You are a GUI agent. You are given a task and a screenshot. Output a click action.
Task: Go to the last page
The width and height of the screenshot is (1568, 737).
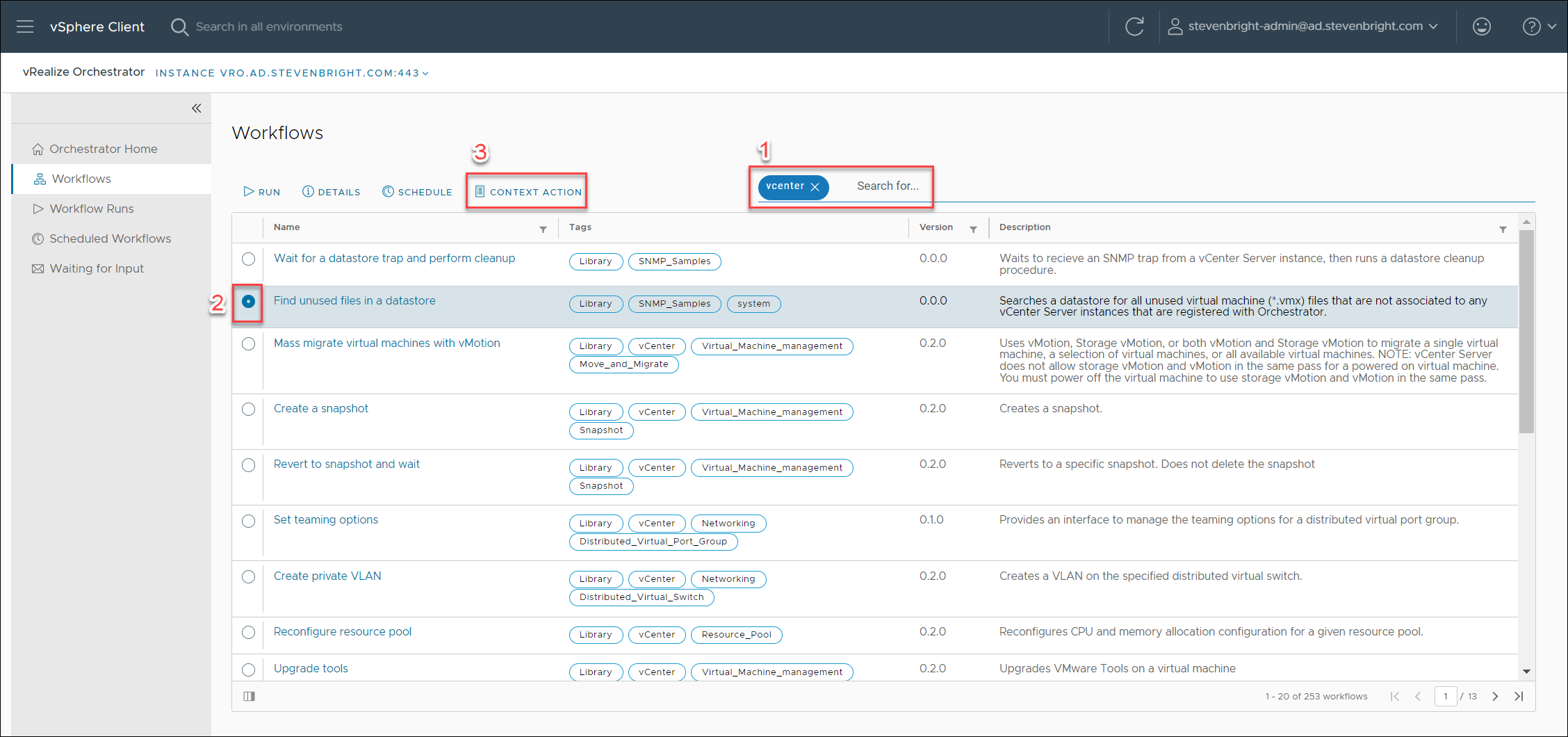click(x=1519, y=696)
